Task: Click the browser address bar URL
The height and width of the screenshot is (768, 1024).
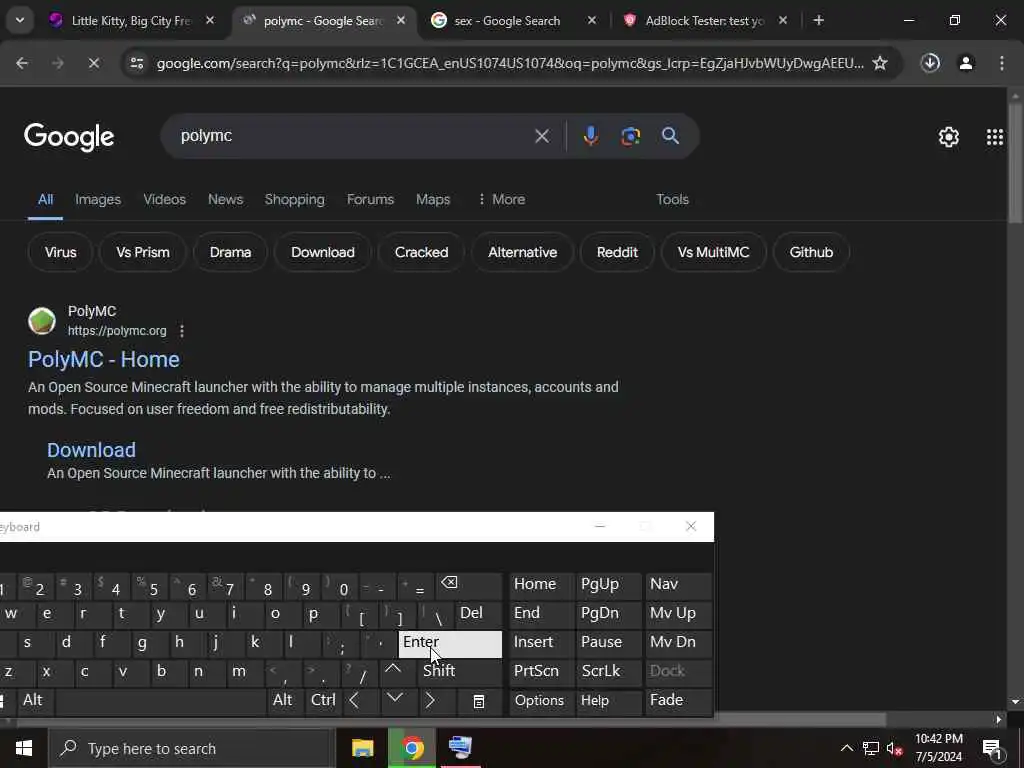Action: coord(510,63)
